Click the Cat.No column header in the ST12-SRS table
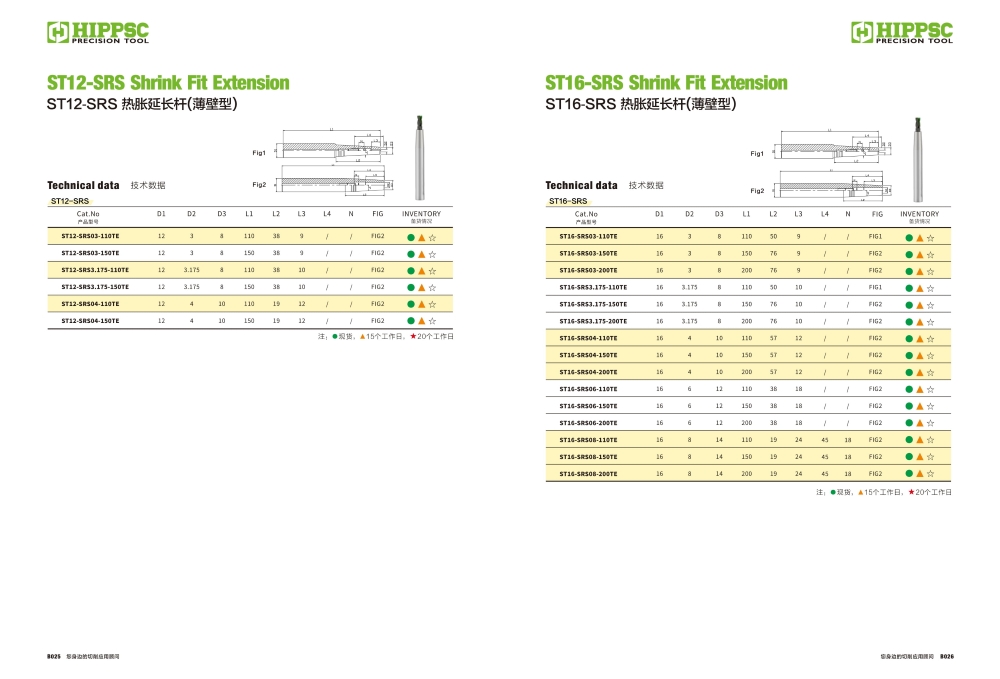1000x679 pixels. pyautogui.click(x=88, y=217)
